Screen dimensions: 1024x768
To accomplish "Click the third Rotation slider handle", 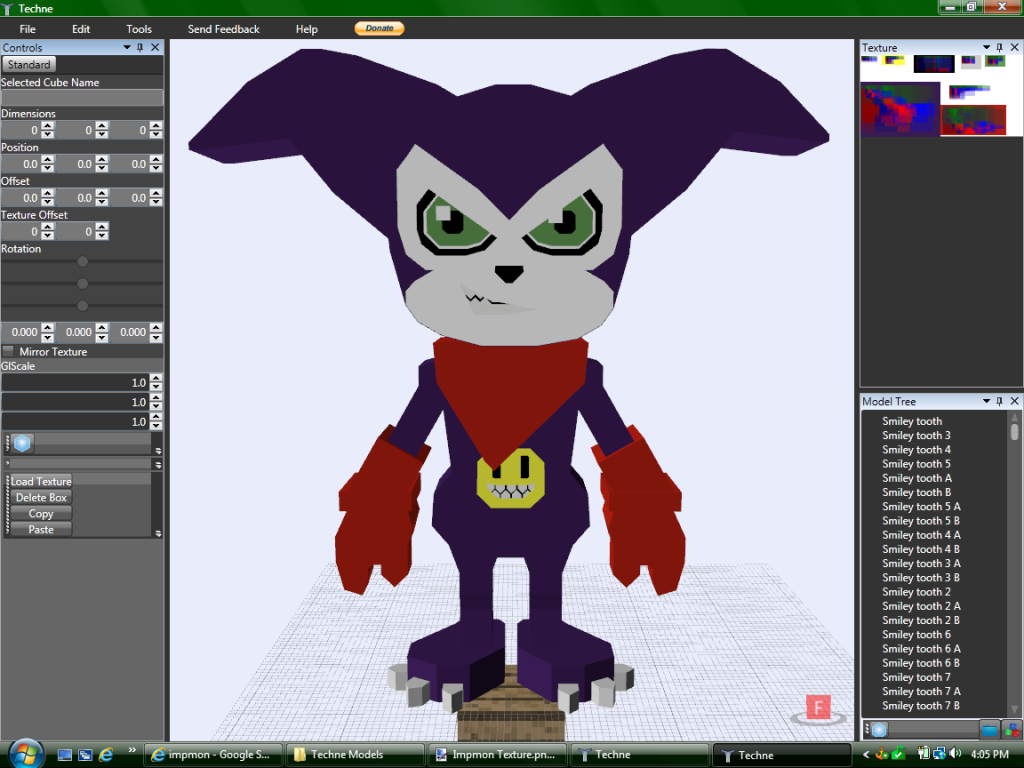I will 82,306.
